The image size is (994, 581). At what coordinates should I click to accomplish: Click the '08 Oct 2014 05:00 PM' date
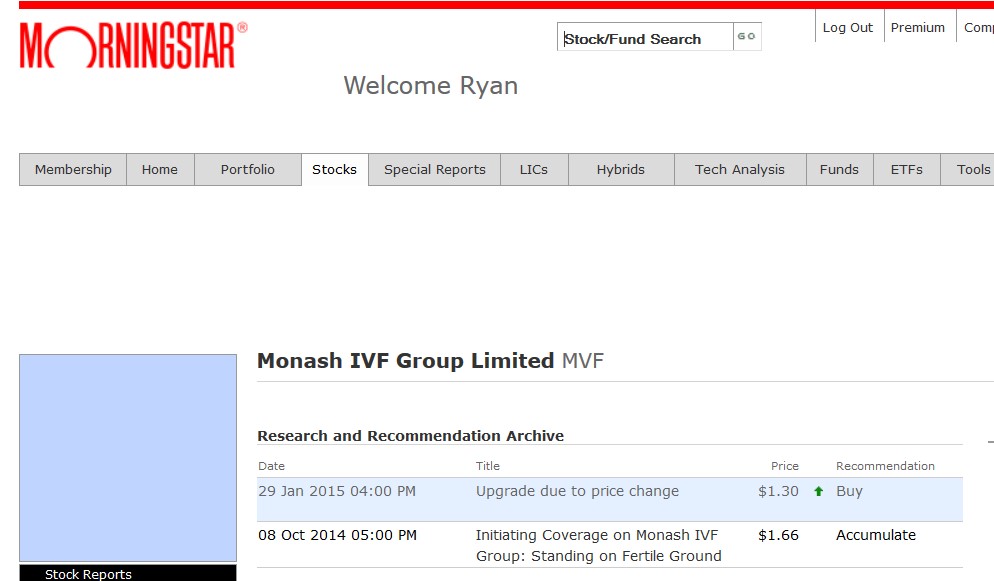tap(337, 535)
